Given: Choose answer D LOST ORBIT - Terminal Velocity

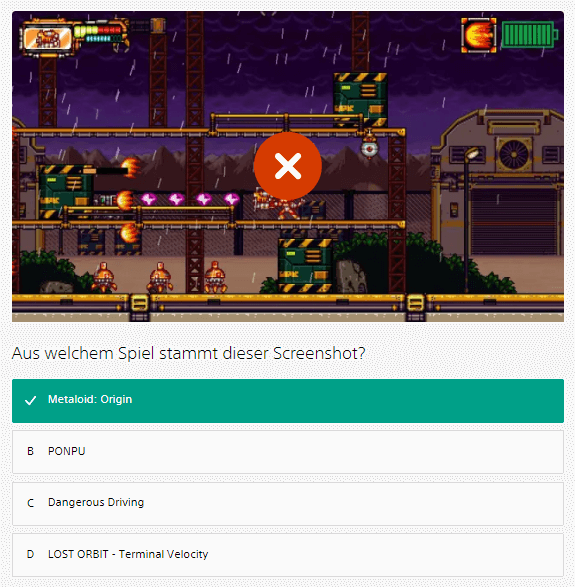Looking at the screenshot, I should (288, 555).
